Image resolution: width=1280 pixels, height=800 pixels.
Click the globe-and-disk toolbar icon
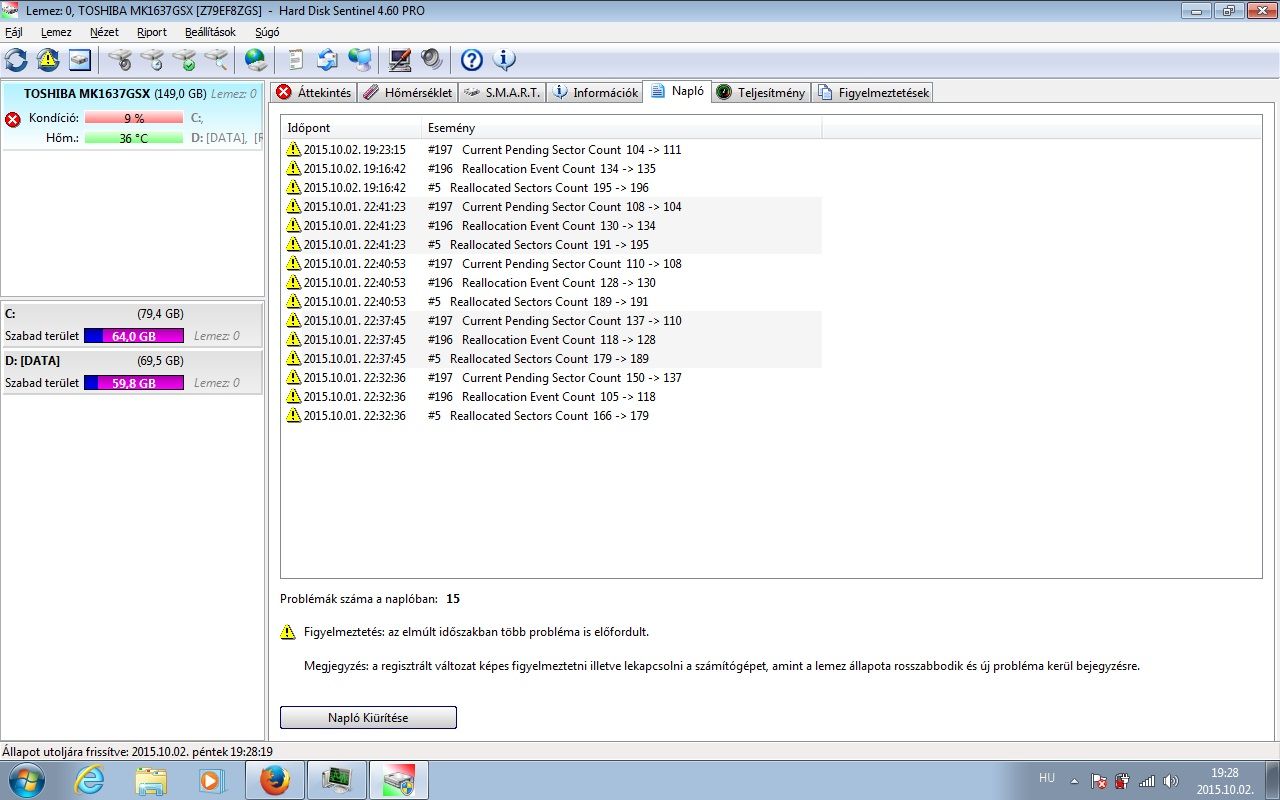coord(256,60)
